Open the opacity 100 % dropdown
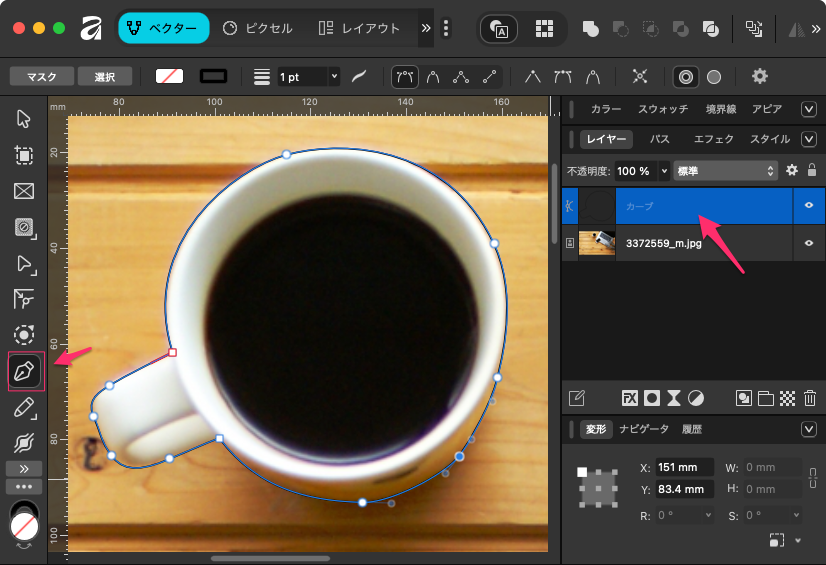The height and width of the screenshot is (565, 826). tap(664, 171)
